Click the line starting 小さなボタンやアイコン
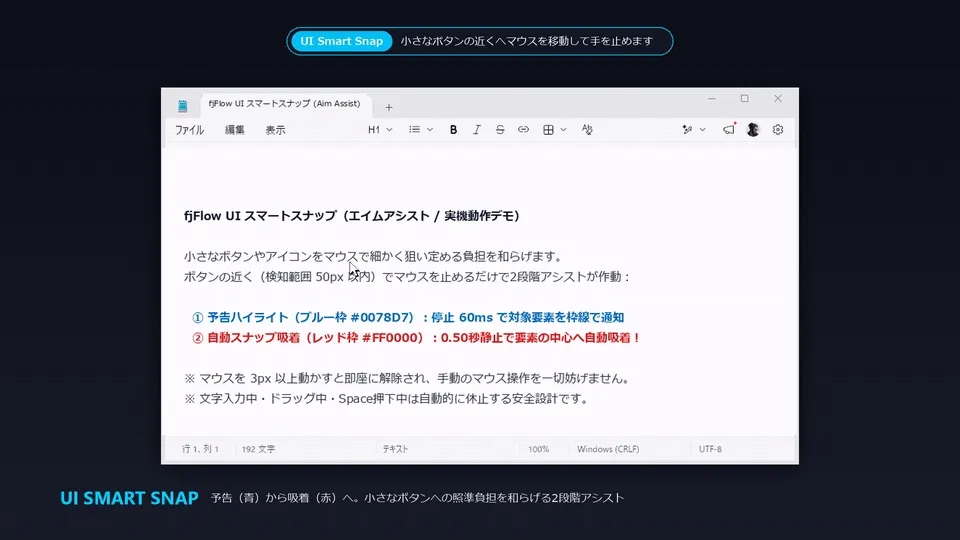The height and width of the screenshot is (540, 960). coord(373,256)
